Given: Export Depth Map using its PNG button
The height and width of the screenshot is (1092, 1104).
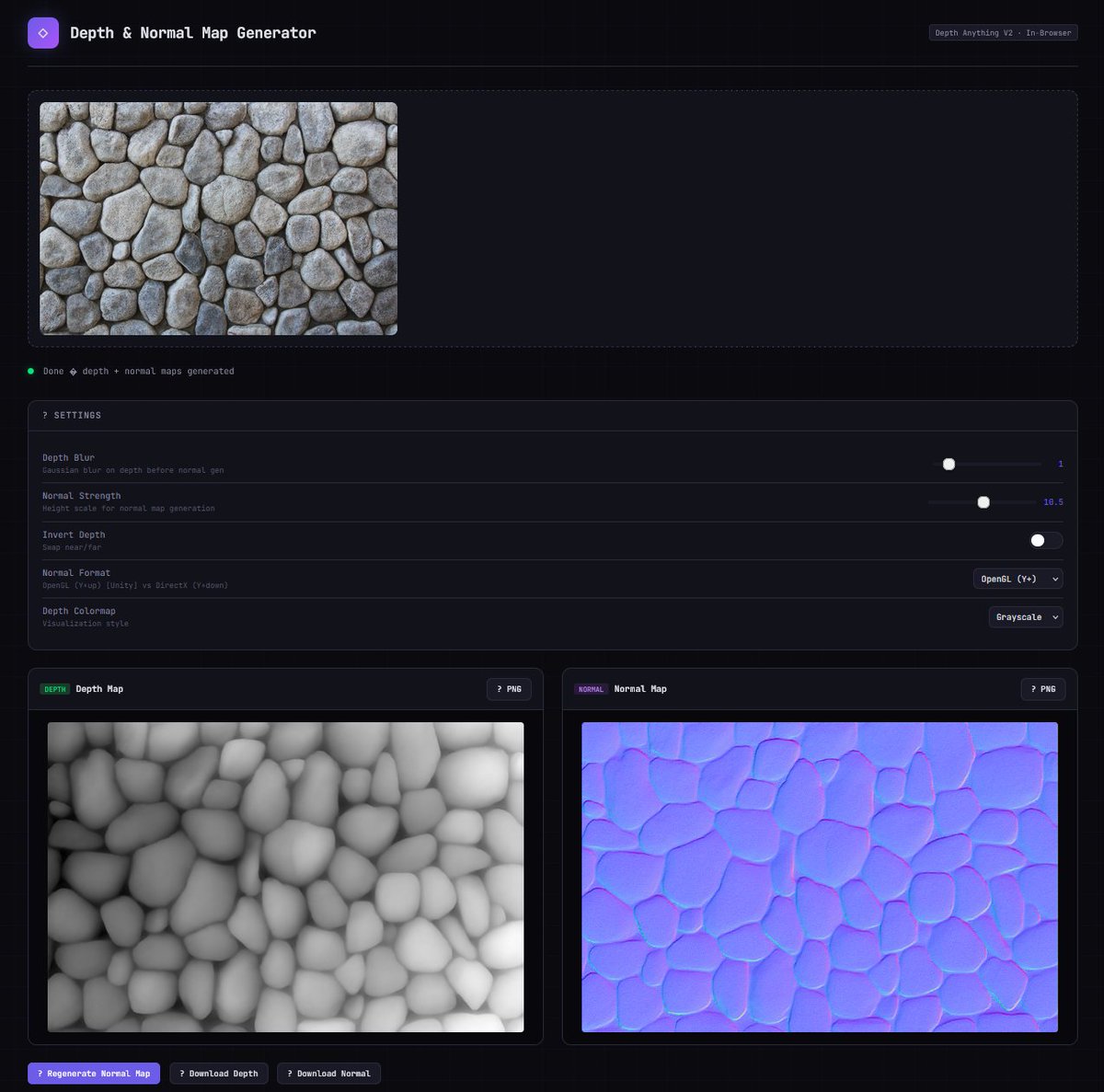Looking at the screenshot, I should 509,689.
